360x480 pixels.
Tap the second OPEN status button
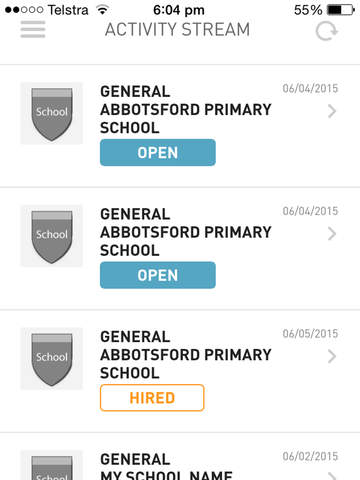158,275
